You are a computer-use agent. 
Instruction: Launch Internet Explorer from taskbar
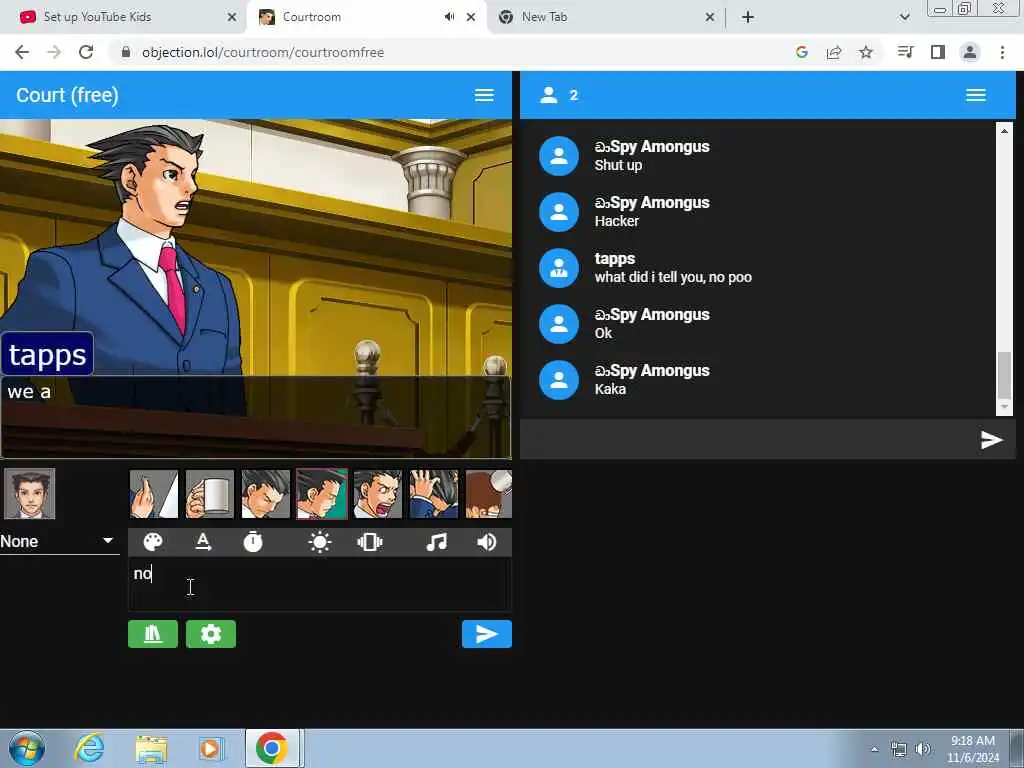point(89,748)
